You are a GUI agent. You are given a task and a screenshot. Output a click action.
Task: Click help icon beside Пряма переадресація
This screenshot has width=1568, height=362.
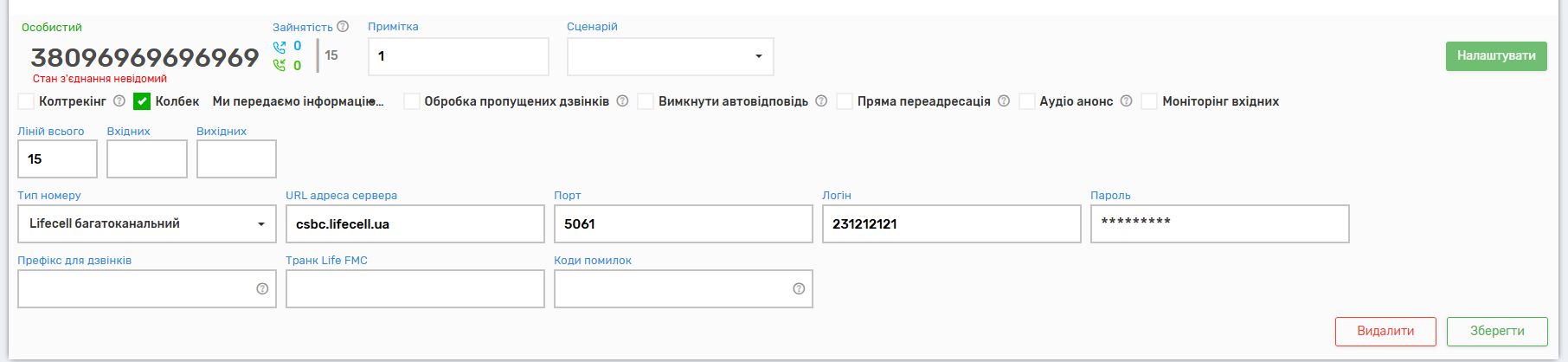(x=1004, y=101)
